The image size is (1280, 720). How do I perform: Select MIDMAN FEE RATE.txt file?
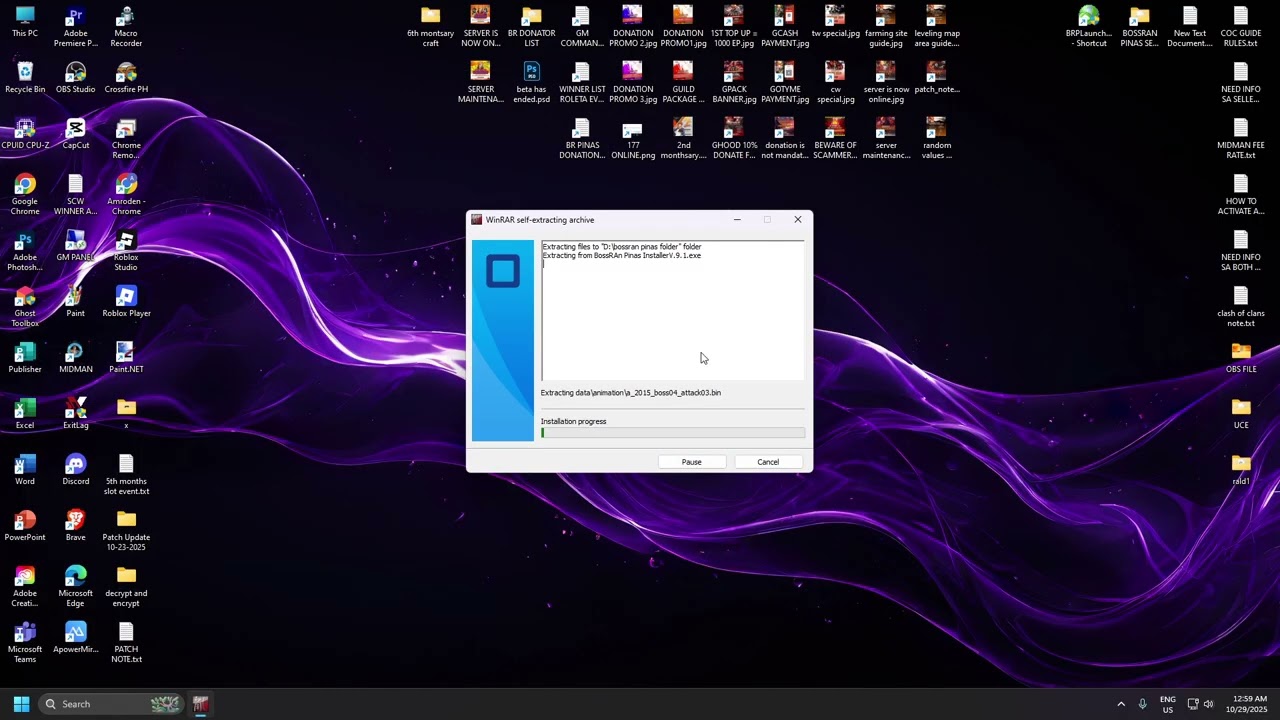1241,139
